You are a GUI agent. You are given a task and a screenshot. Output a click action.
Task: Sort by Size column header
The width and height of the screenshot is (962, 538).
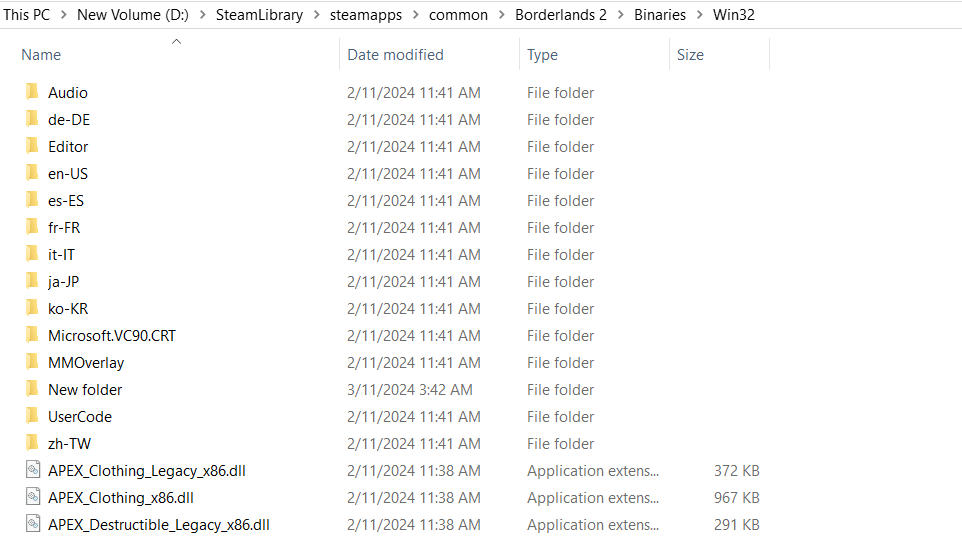(x=690, y=55)
